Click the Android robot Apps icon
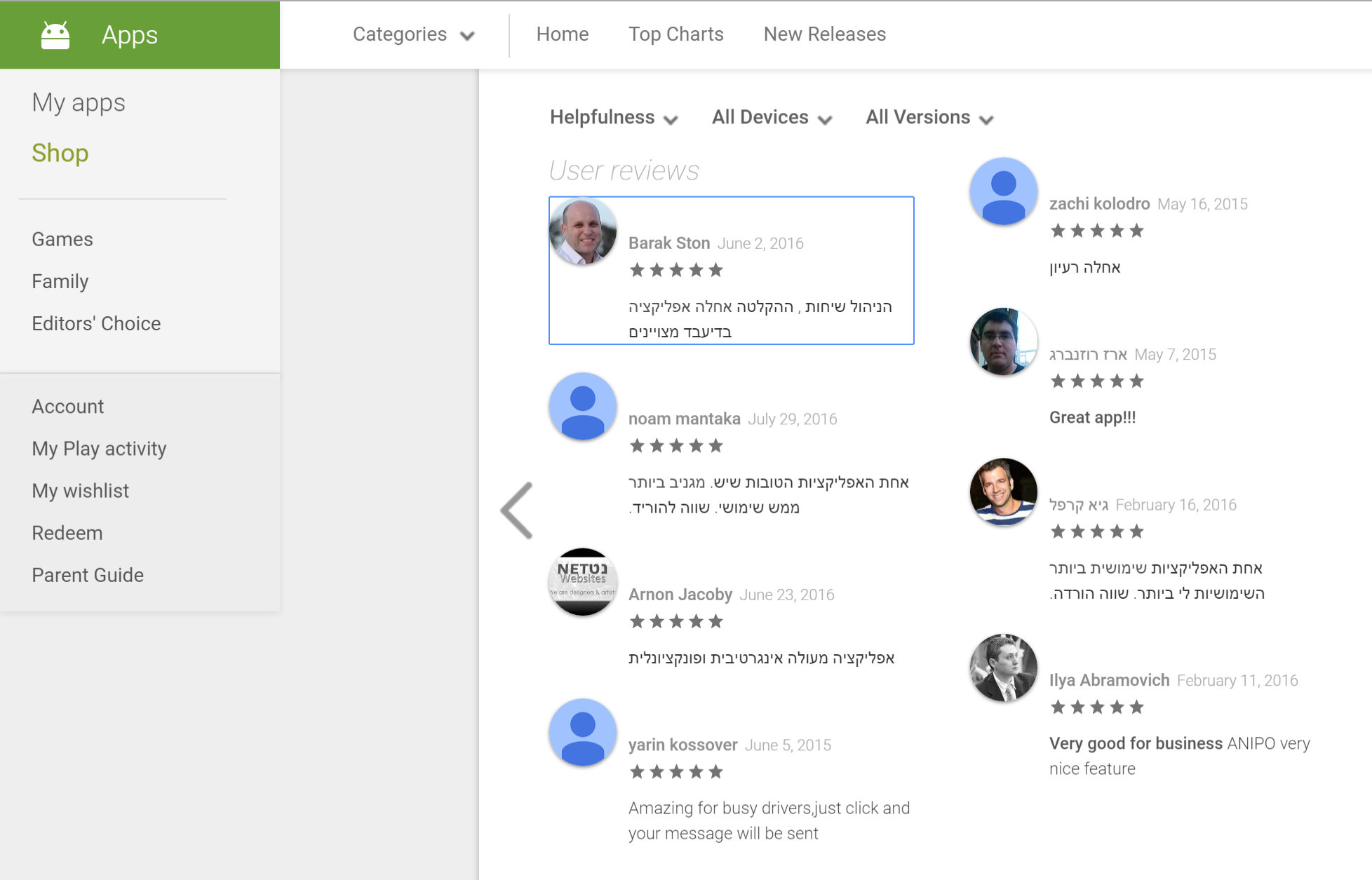Image resolution: width=1372 pixels, height=880 pixels. point(55,35)
